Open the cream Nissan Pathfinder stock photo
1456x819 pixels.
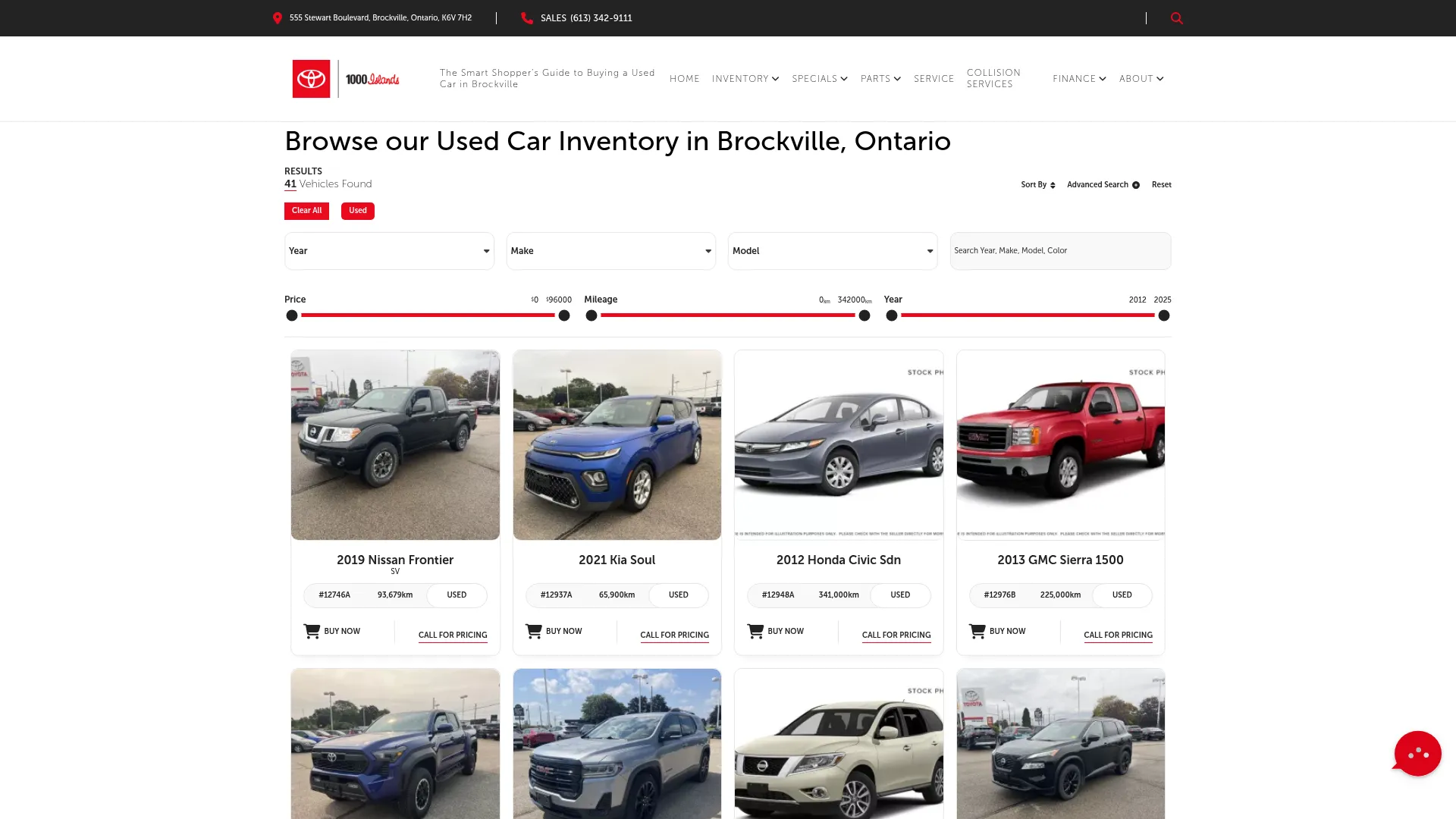coord(839,744)
